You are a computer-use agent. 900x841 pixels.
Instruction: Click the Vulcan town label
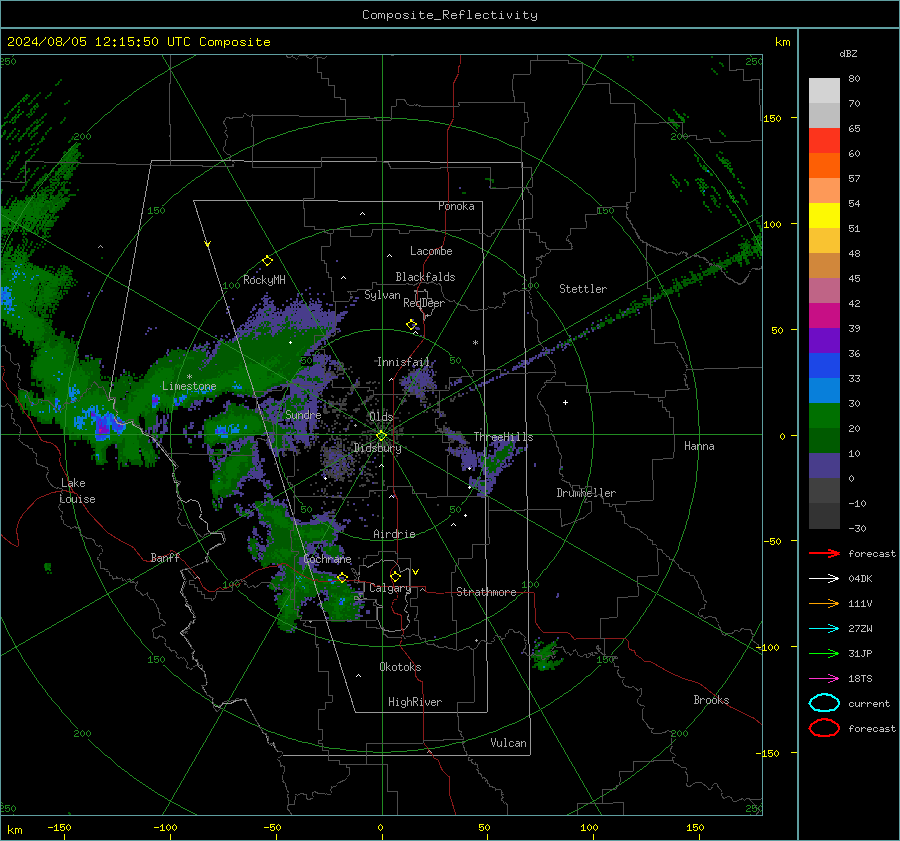[509, 743]
